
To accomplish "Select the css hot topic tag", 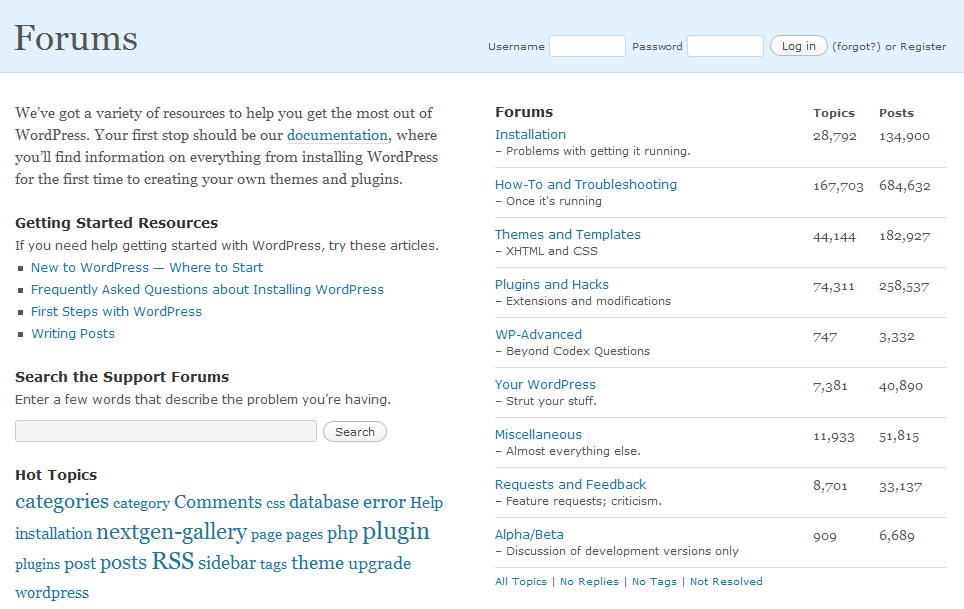I will (275, 503).
